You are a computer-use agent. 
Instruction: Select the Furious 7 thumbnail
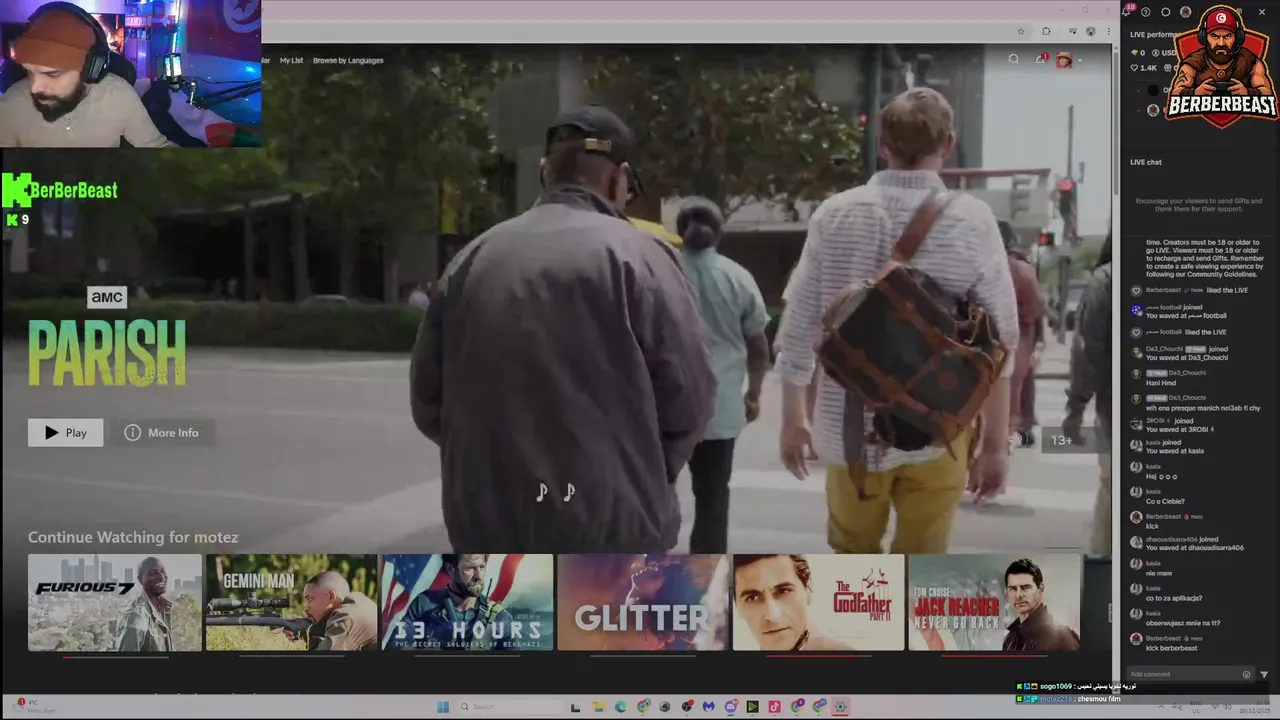pyautogui.click(x=114, y=602)
